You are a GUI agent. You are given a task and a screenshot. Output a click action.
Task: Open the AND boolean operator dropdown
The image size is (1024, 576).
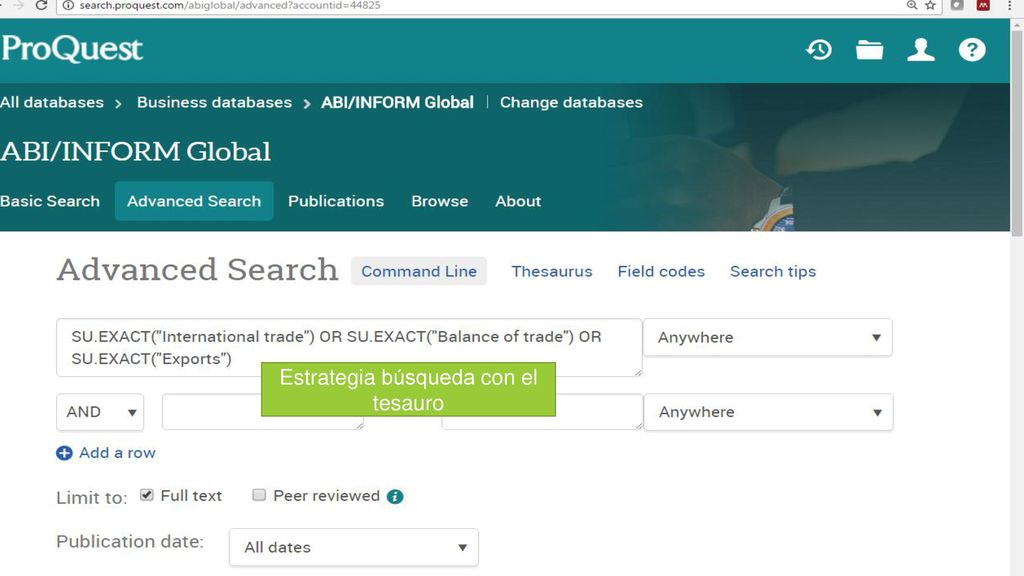coord(100,412)
